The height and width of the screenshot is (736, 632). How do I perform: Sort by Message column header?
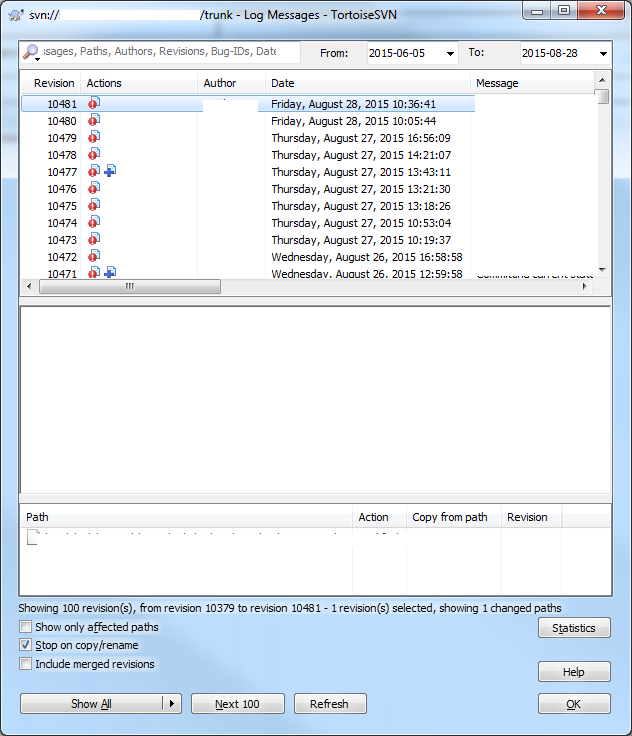point(532,83)
